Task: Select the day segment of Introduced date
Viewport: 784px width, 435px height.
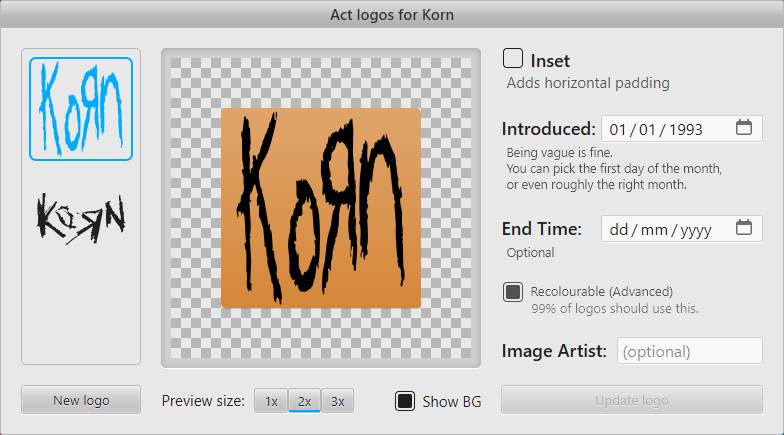Action: (617, 129)
